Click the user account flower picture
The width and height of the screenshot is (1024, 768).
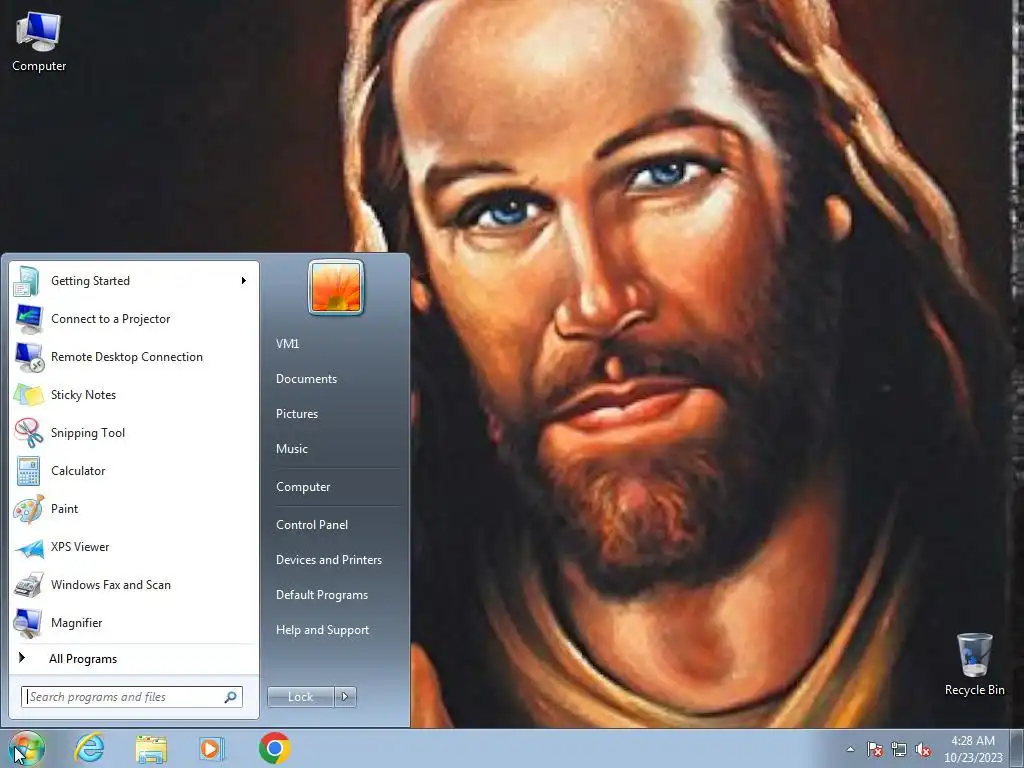(336, 287)
